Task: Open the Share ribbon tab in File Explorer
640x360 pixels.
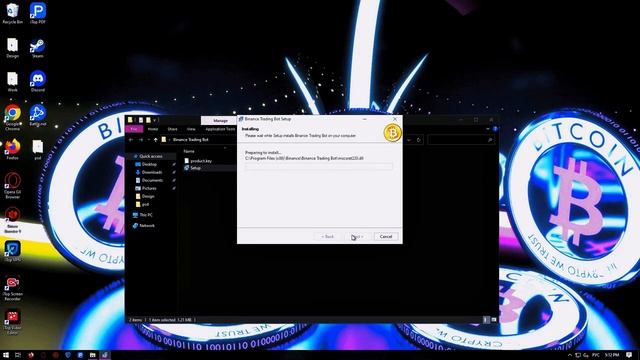Action: [x=172, y=129]
